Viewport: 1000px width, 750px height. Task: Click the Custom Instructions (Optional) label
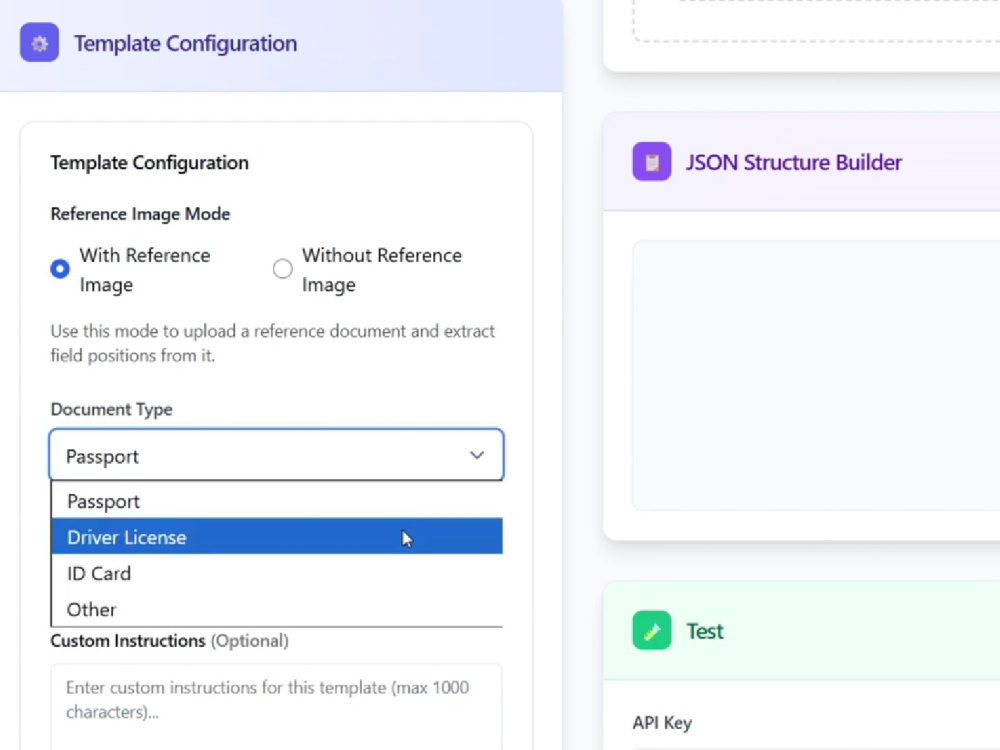pyautogui.click(x=170, y=640)
